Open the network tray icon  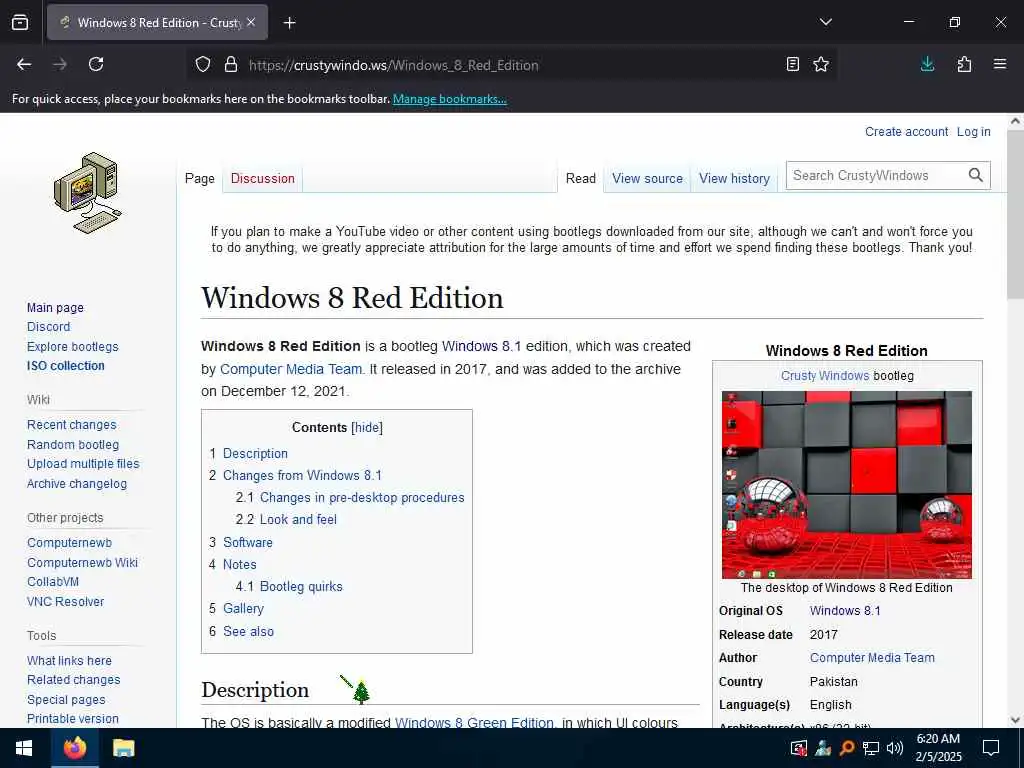pos(871,748)
